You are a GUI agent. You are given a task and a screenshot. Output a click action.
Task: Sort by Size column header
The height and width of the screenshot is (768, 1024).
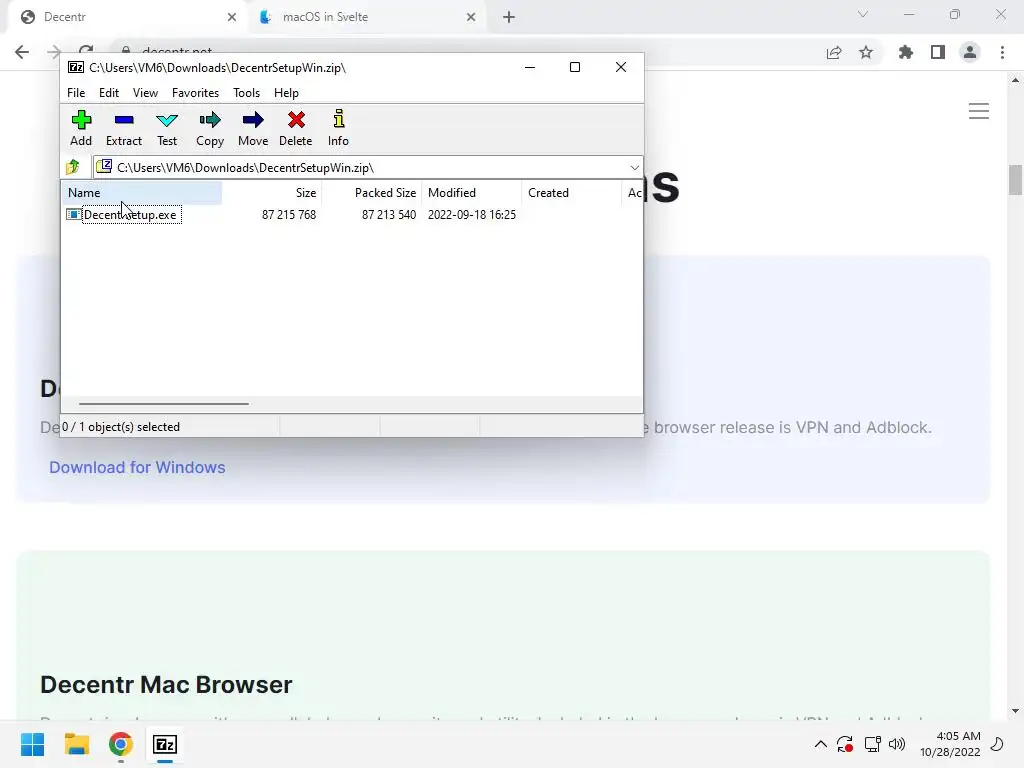[x=272, y=193]
